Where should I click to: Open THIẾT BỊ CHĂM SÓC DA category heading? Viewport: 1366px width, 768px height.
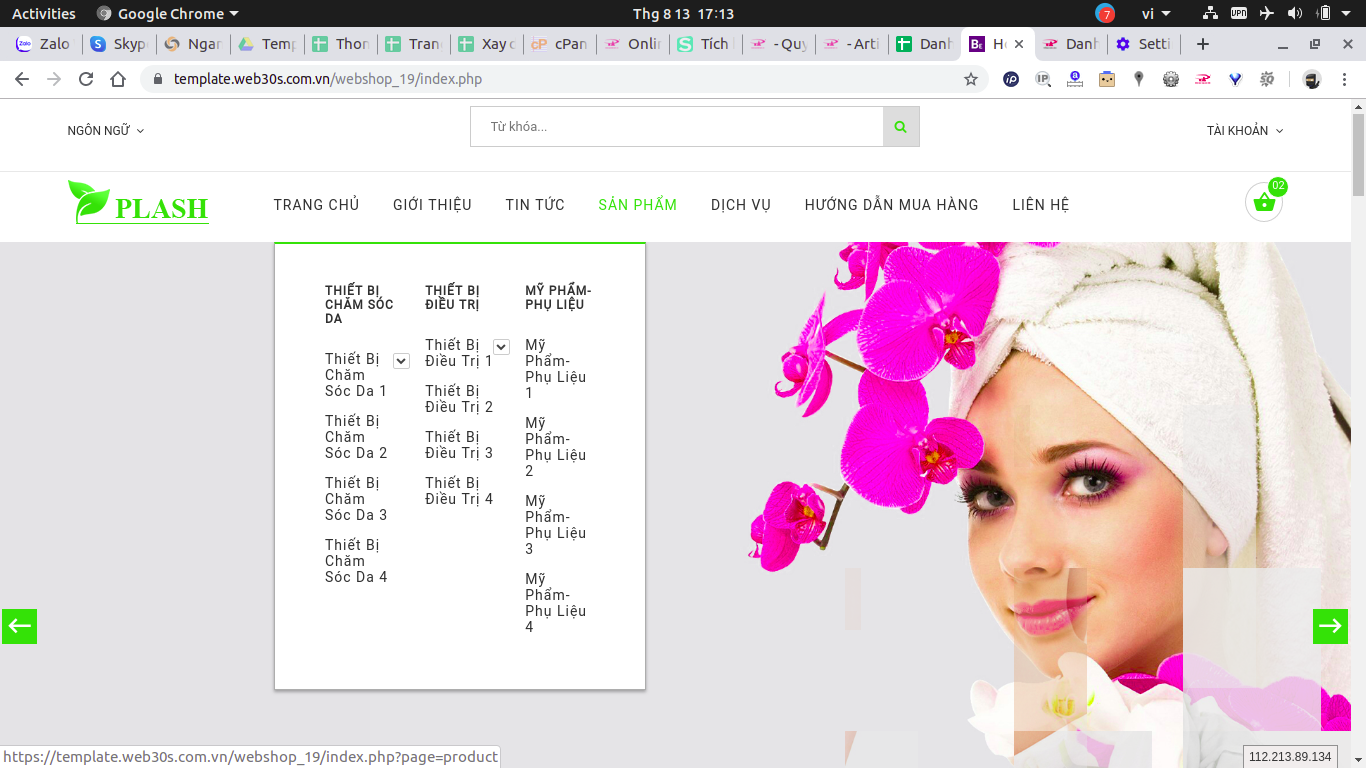pos(359,305)
